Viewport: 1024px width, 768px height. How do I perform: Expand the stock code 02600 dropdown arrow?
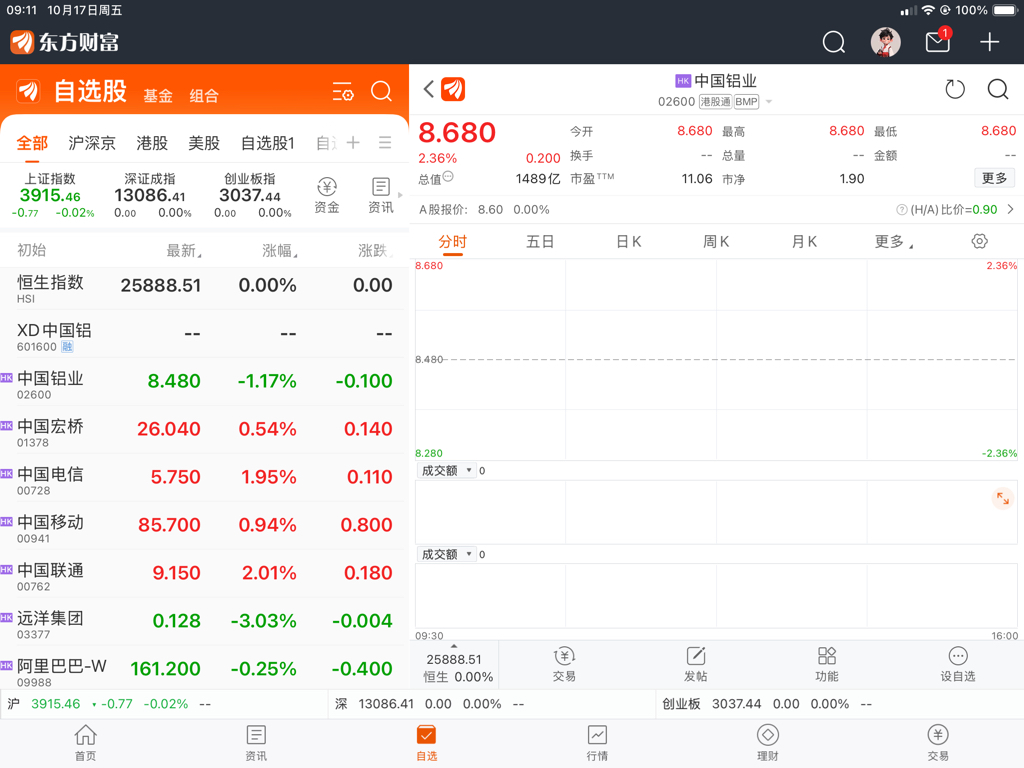tap(769, 102)
